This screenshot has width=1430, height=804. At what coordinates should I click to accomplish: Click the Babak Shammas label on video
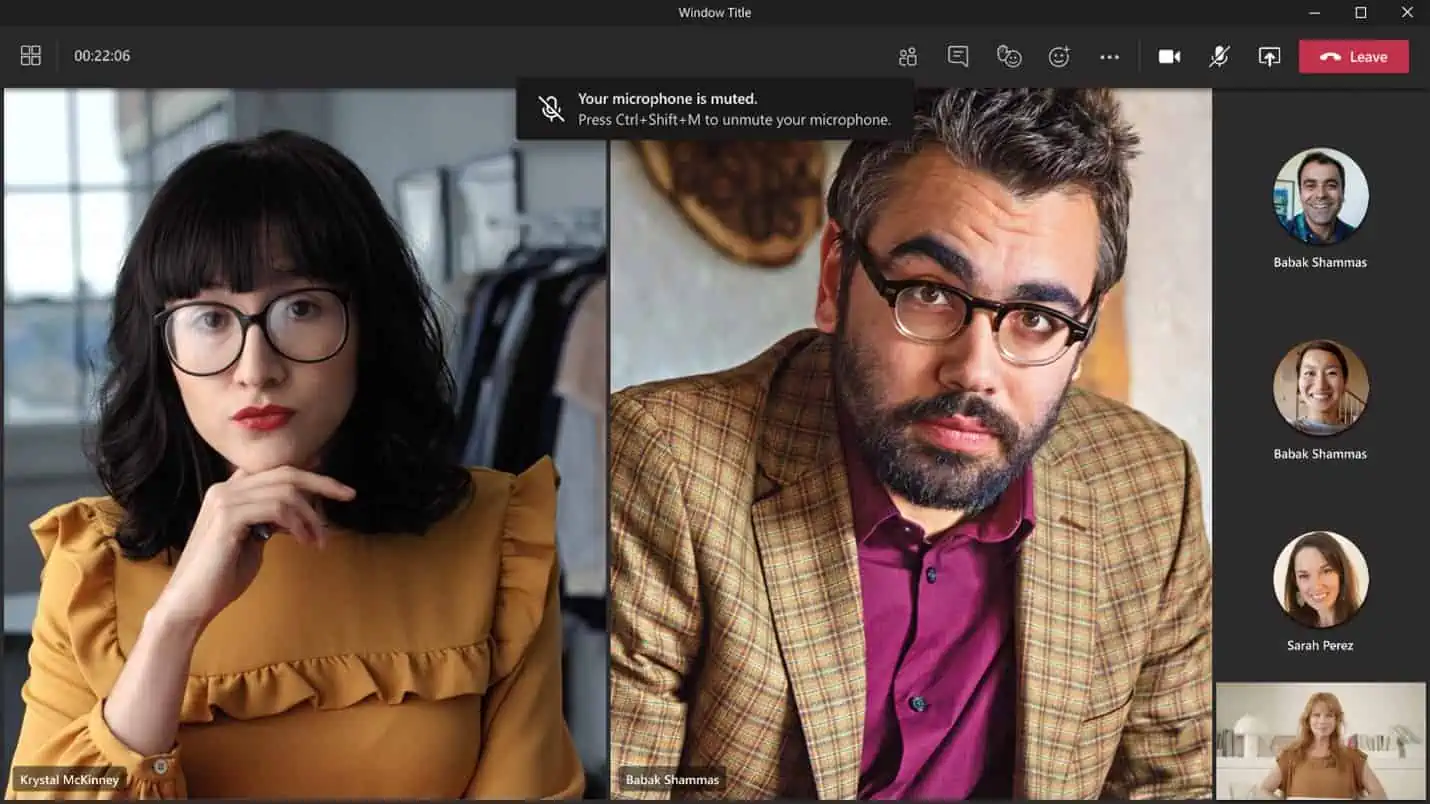[672, 780]
